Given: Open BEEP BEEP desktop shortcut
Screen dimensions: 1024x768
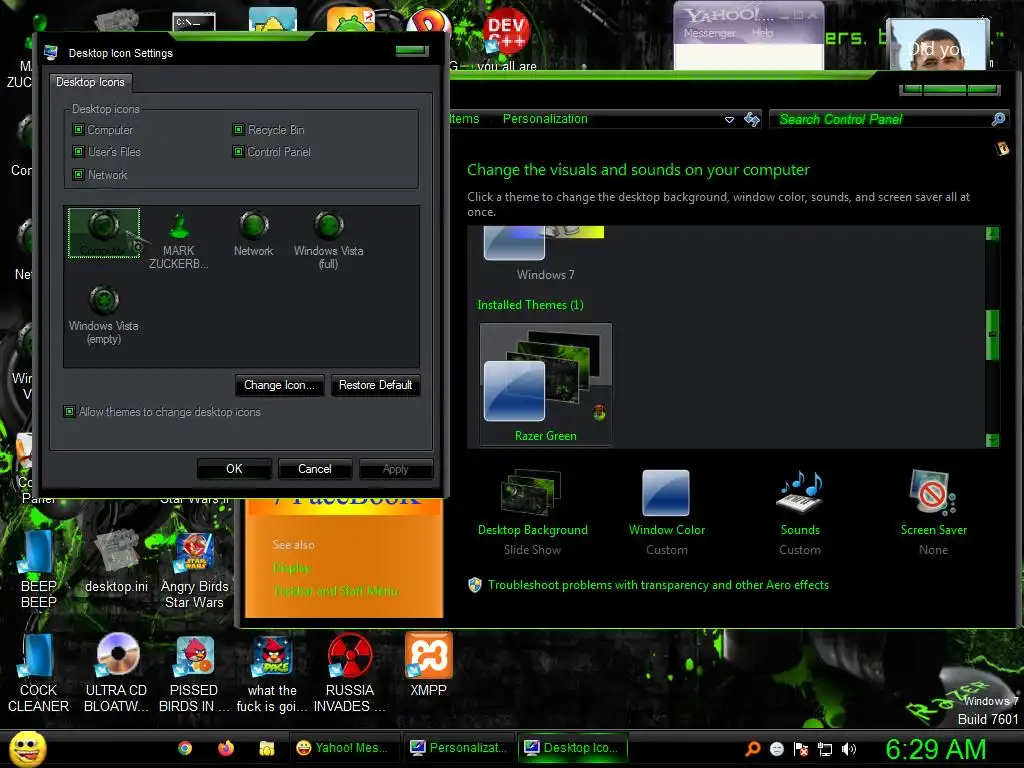Looking at the screenshot, I should [x=38, y=569].
